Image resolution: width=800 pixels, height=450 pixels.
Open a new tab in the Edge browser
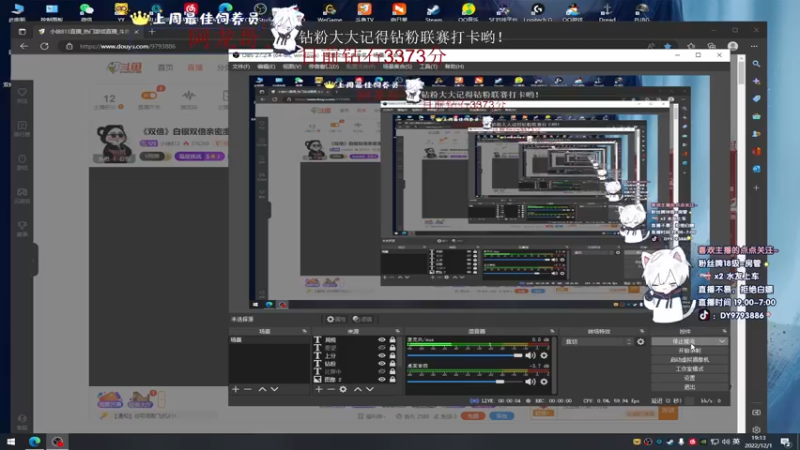(152, 32)
